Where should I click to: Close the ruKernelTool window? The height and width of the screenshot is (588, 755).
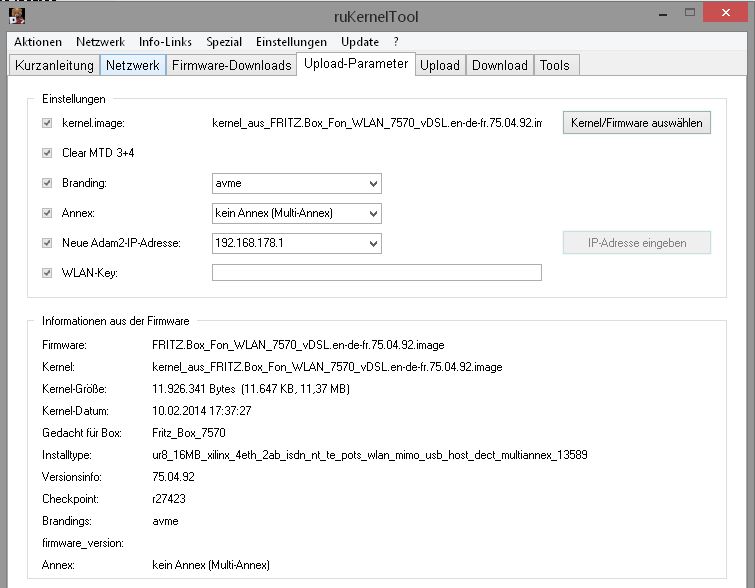(725, 13)
